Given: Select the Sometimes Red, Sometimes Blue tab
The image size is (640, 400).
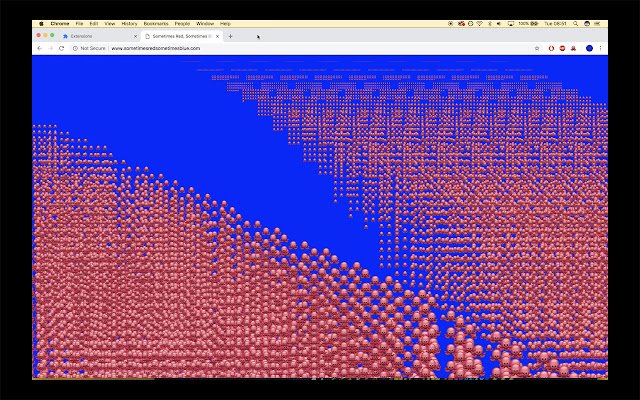Looking at the screenshot, I should [x=181, y=36].
